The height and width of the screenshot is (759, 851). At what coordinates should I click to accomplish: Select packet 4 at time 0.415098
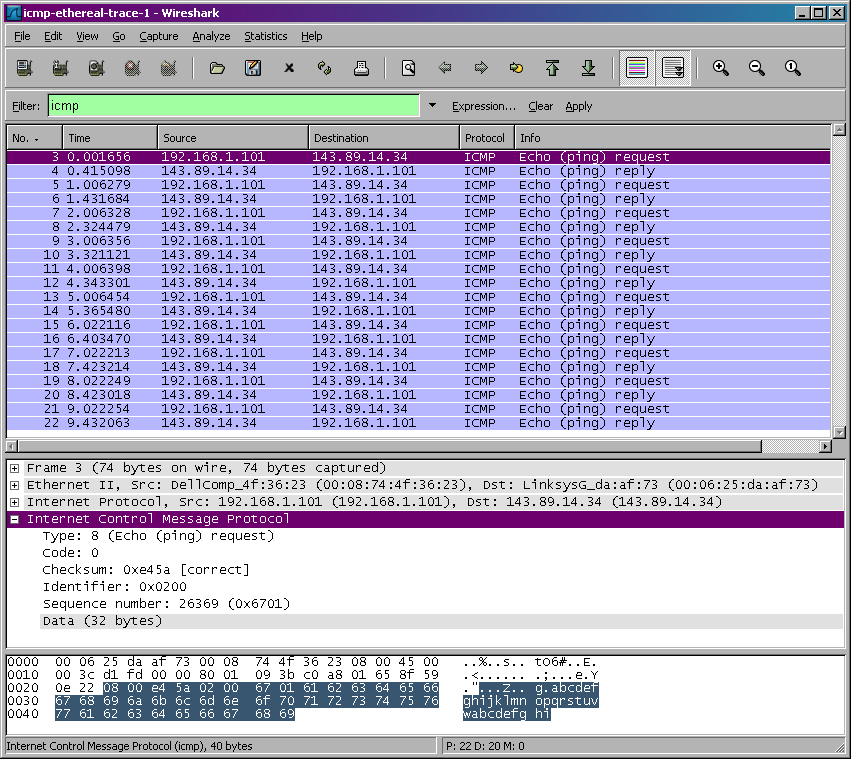pos(418,171)
